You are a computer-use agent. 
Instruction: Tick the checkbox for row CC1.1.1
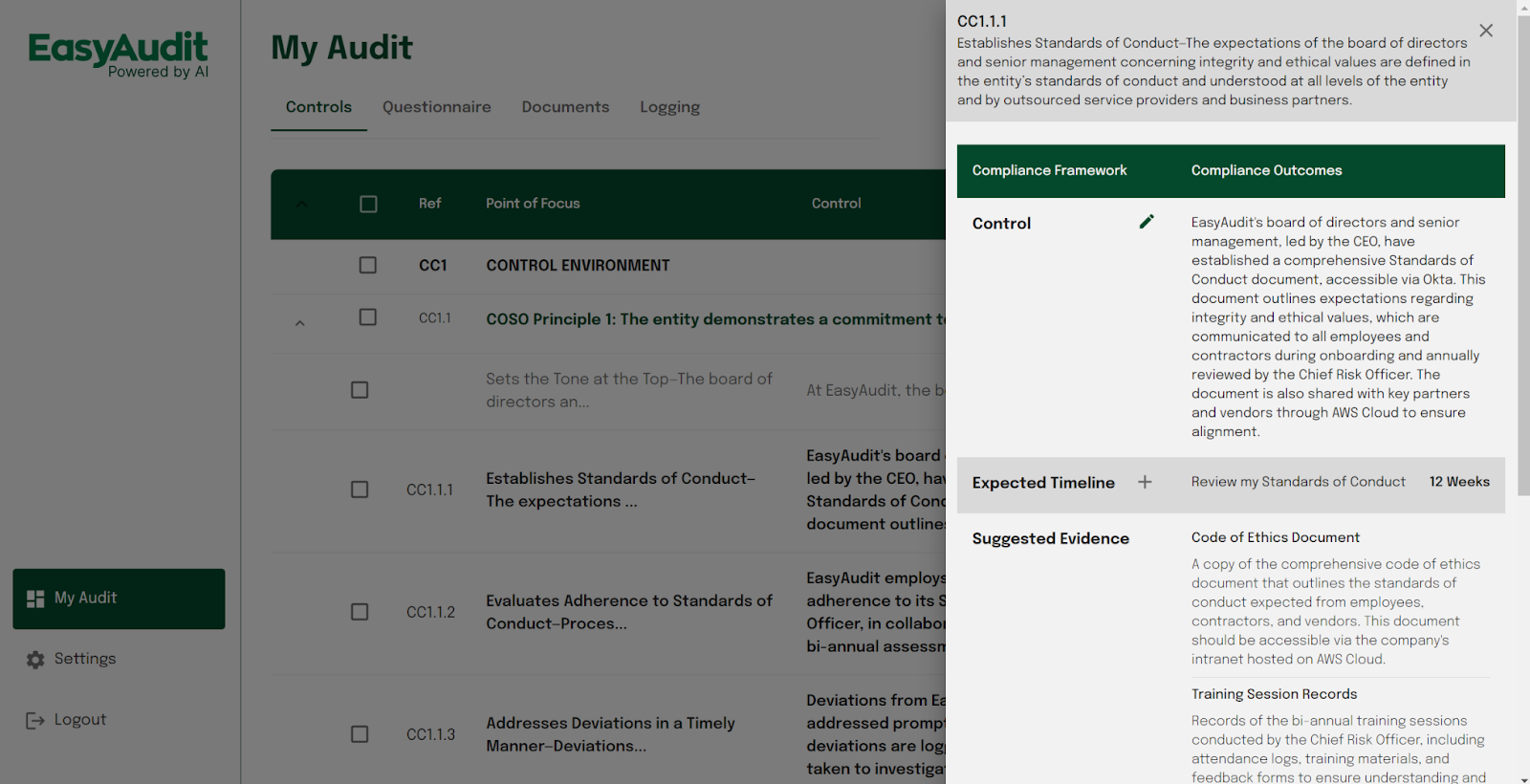(360, 490)
